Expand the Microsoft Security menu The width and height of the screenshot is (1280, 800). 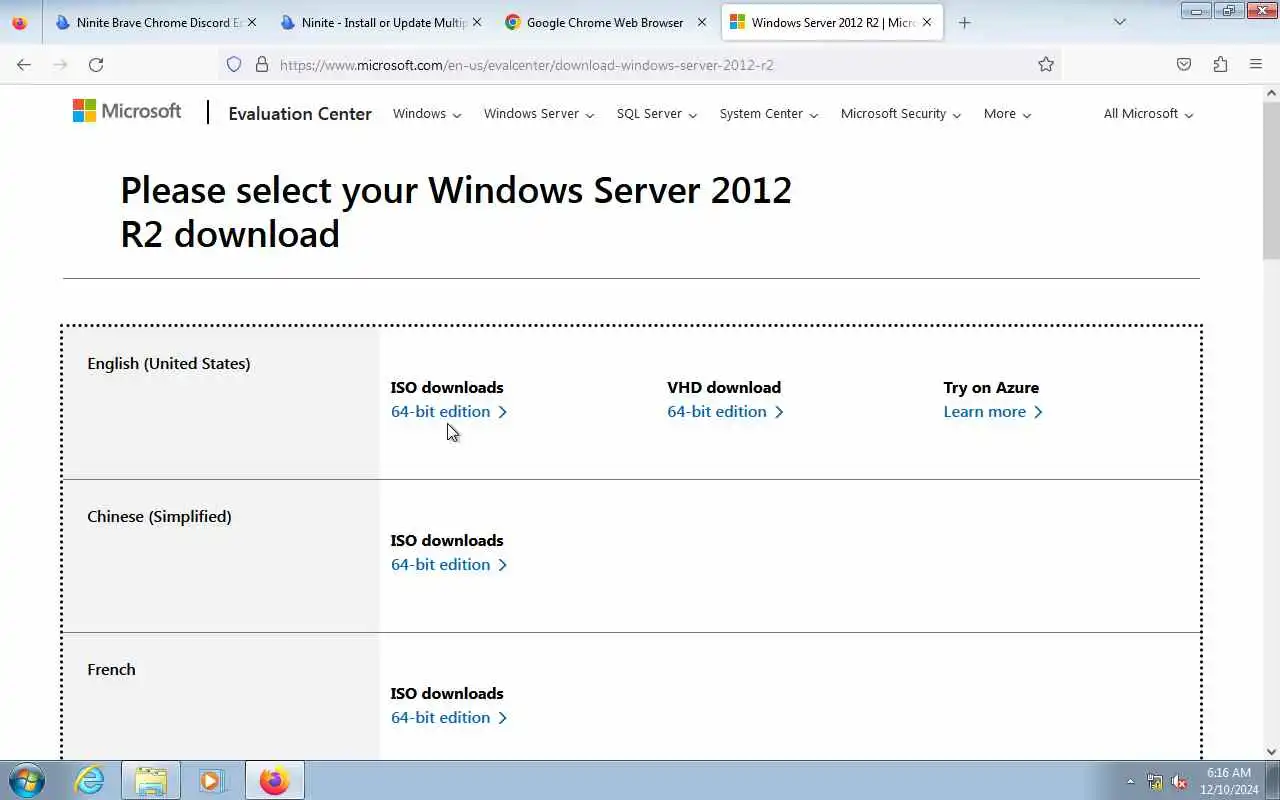[901, 114]
